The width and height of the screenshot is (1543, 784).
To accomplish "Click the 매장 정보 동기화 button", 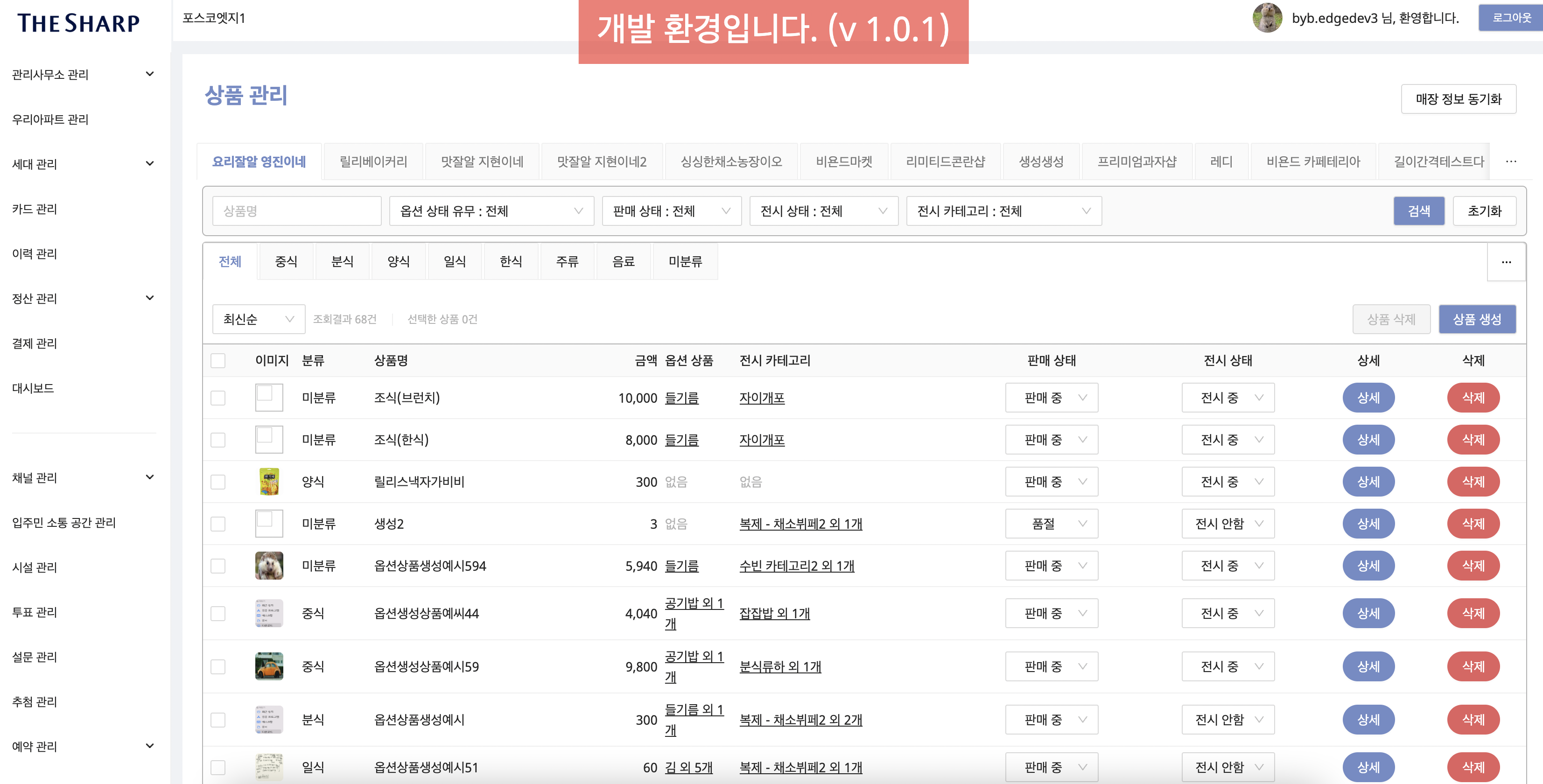I will pos(1458,99).
